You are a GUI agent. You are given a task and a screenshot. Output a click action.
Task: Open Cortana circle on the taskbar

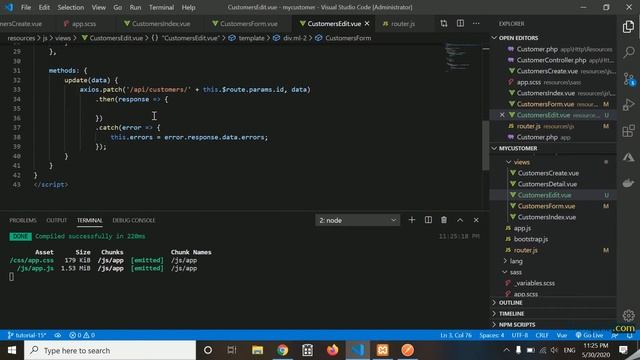coord(208,350)
